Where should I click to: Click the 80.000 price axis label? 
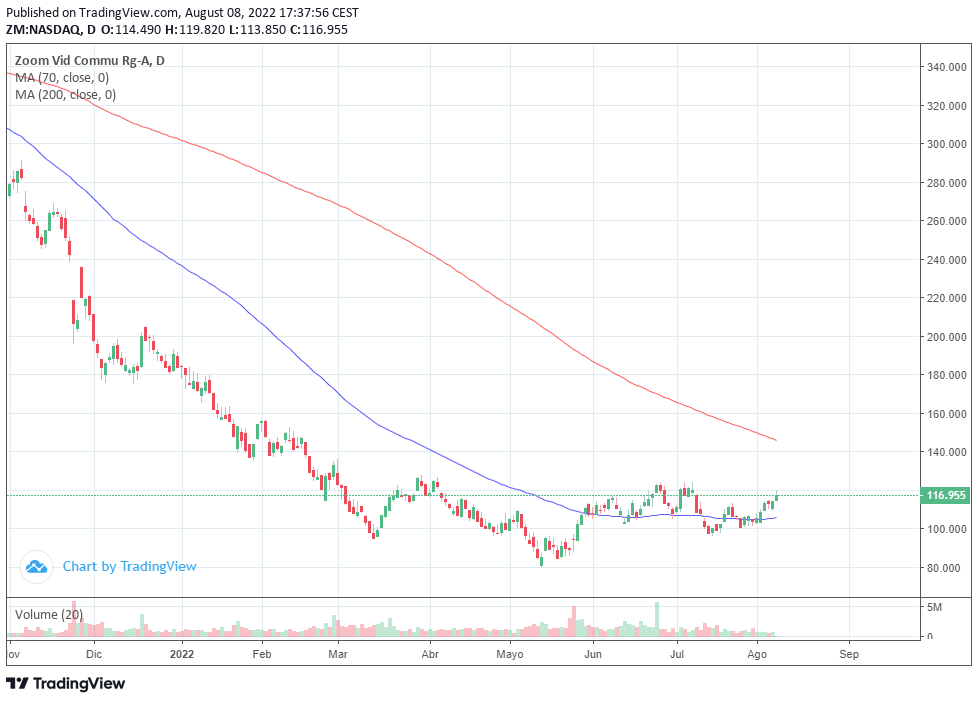(944, 568)
